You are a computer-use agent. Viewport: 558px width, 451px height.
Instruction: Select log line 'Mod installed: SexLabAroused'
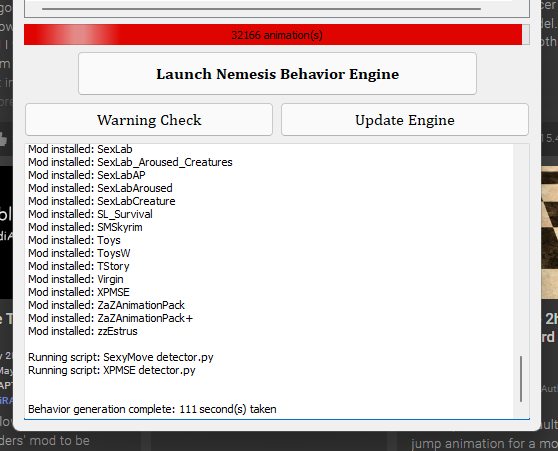pyautogui.click(x=100, y=188)
